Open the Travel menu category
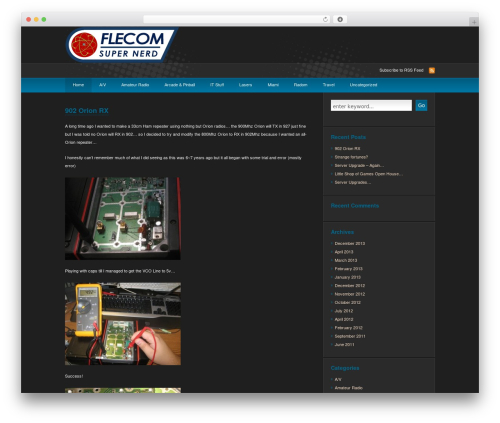This screenshot has width=500, height=423. tap(329, 85)
